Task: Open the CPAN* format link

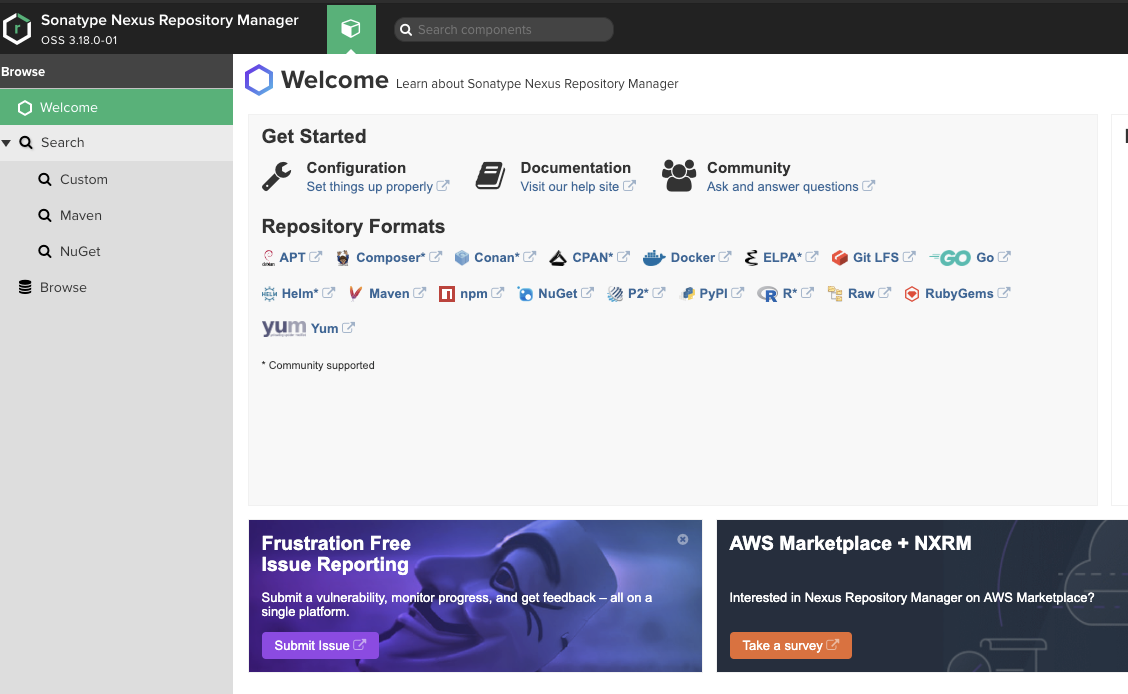Action: click(x=593, y=257)
